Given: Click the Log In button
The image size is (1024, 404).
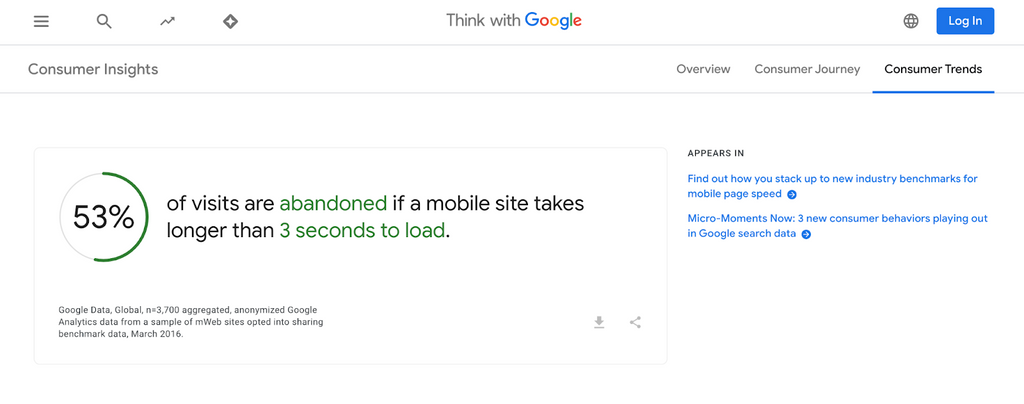Looking at the screenshot, I should pos(965,21).
